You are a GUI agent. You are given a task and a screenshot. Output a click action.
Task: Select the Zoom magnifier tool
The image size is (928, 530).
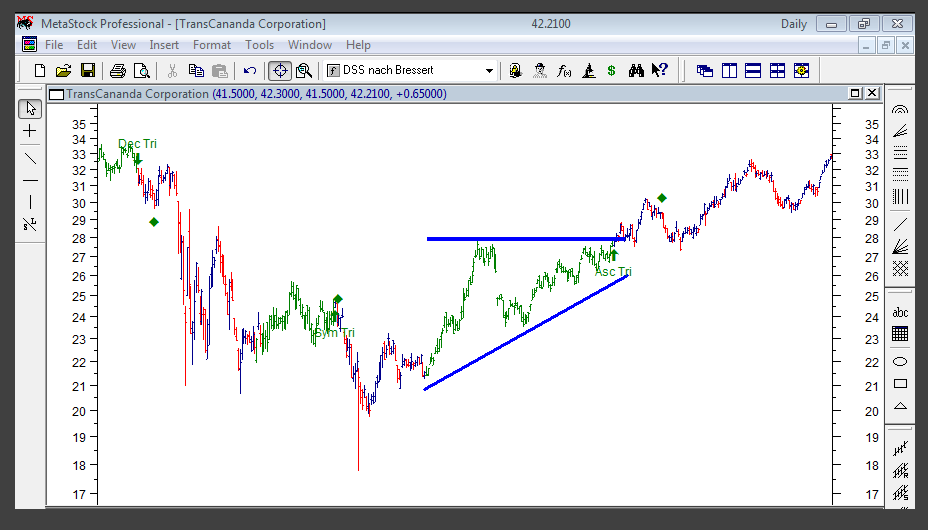(304, 71)
